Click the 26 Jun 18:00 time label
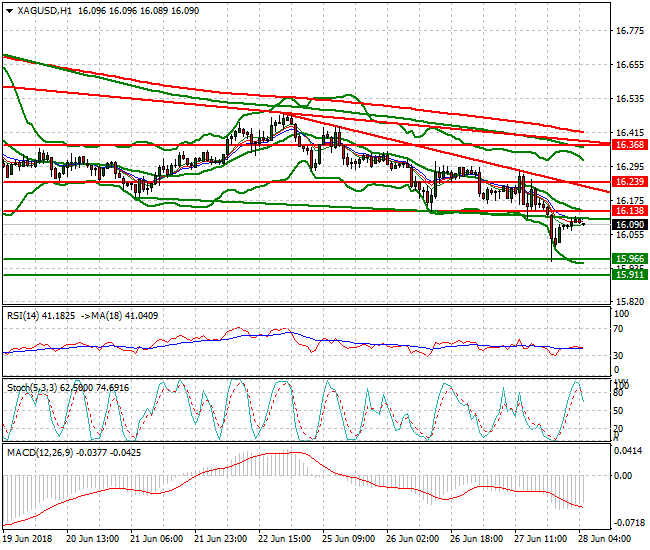The height and width of the screenshot is (550, 650). [x=477, y=539]
